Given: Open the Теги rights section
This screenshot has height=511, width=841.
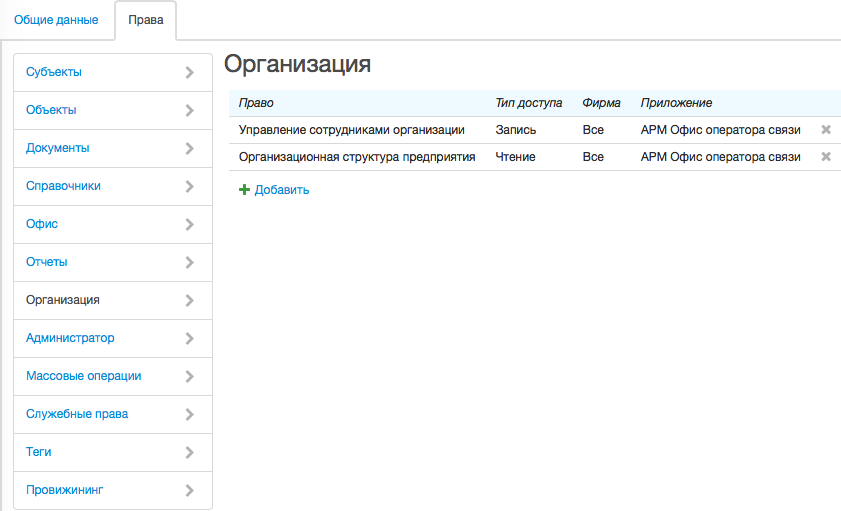Looking at the screenshot, I should pyautogui.click(x=113, y=453).
